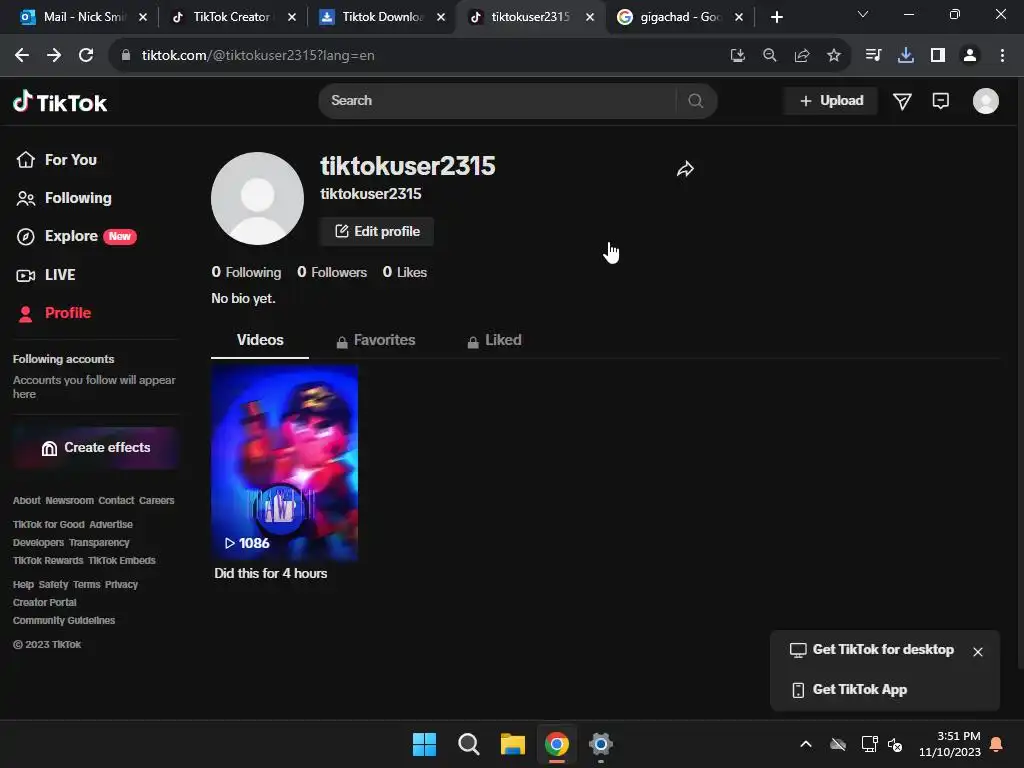The height and width of the screenshot is (768, 1024).
Task: Click Create effects button
Action: pos(95,448)
